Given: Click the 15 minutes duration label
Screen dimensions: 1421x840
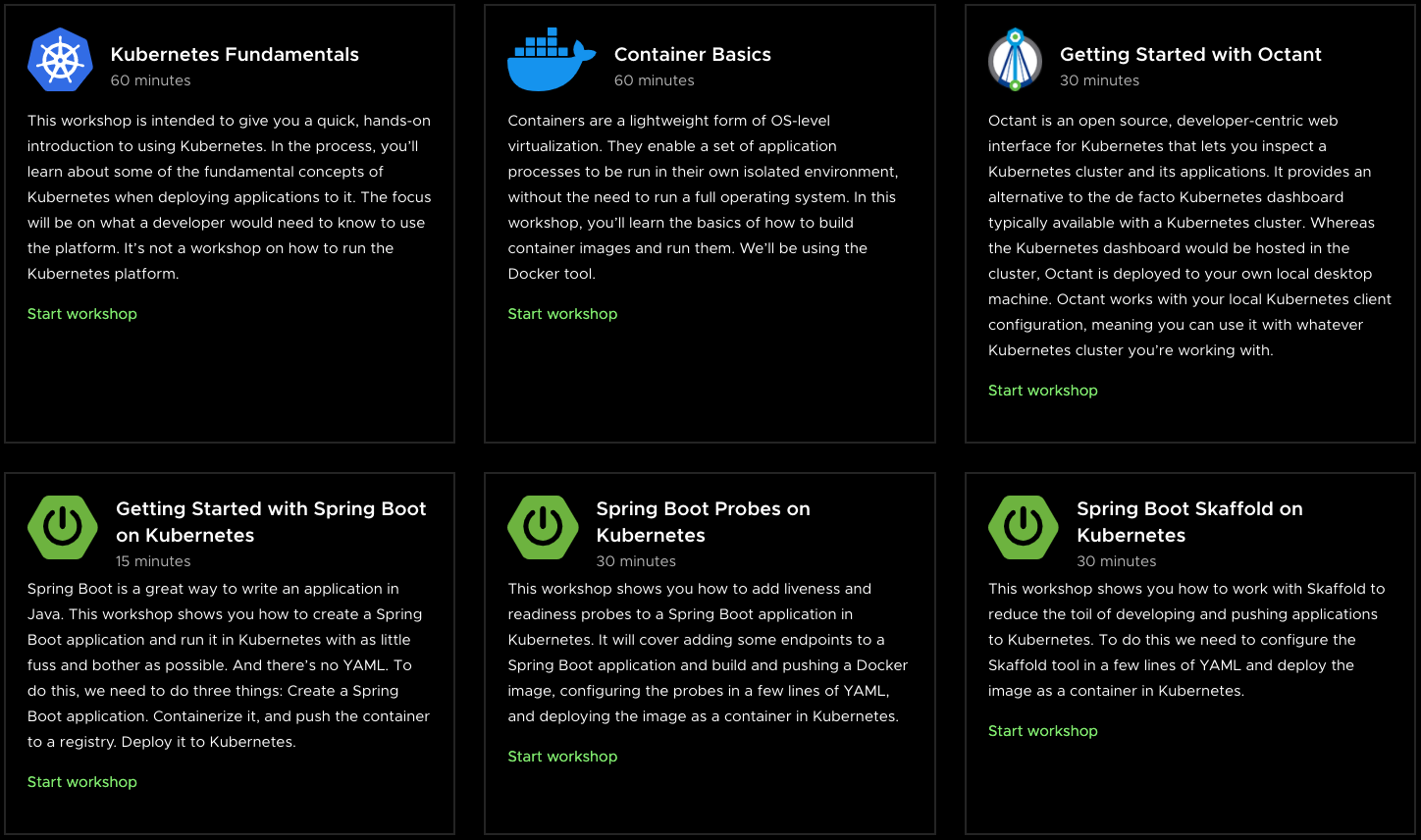Looking at the screenshot, I should click(153, 561).
